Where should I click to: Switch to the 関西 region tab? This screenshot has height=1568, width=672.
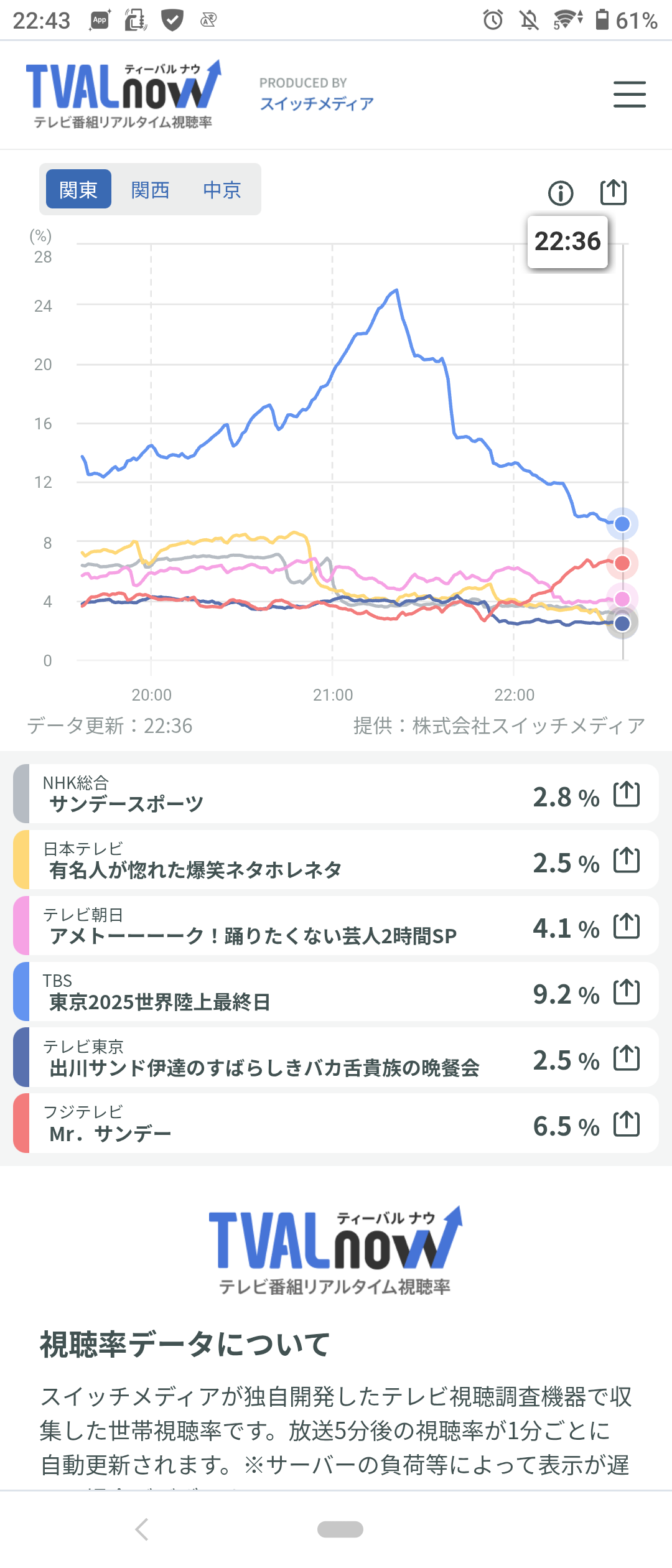150,189
